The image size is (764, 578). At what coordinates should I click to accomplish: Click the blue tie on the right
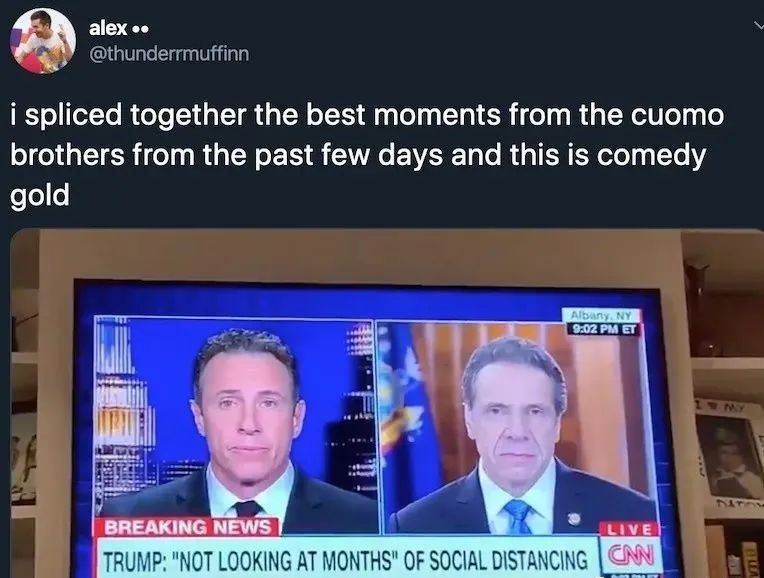coord(518,516)
